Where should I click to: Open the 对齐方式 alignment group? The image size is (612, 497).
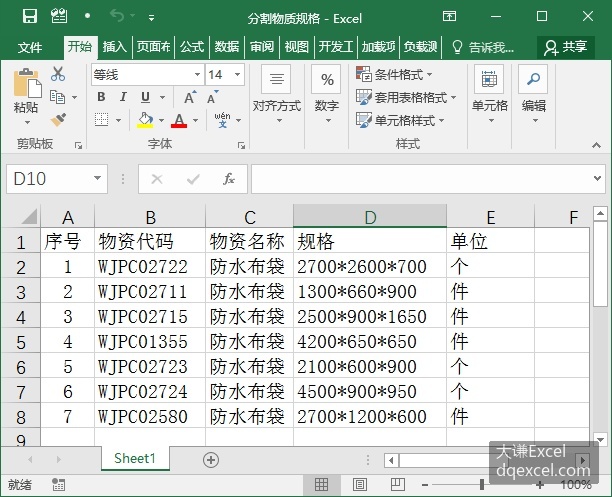coord(276,95)
